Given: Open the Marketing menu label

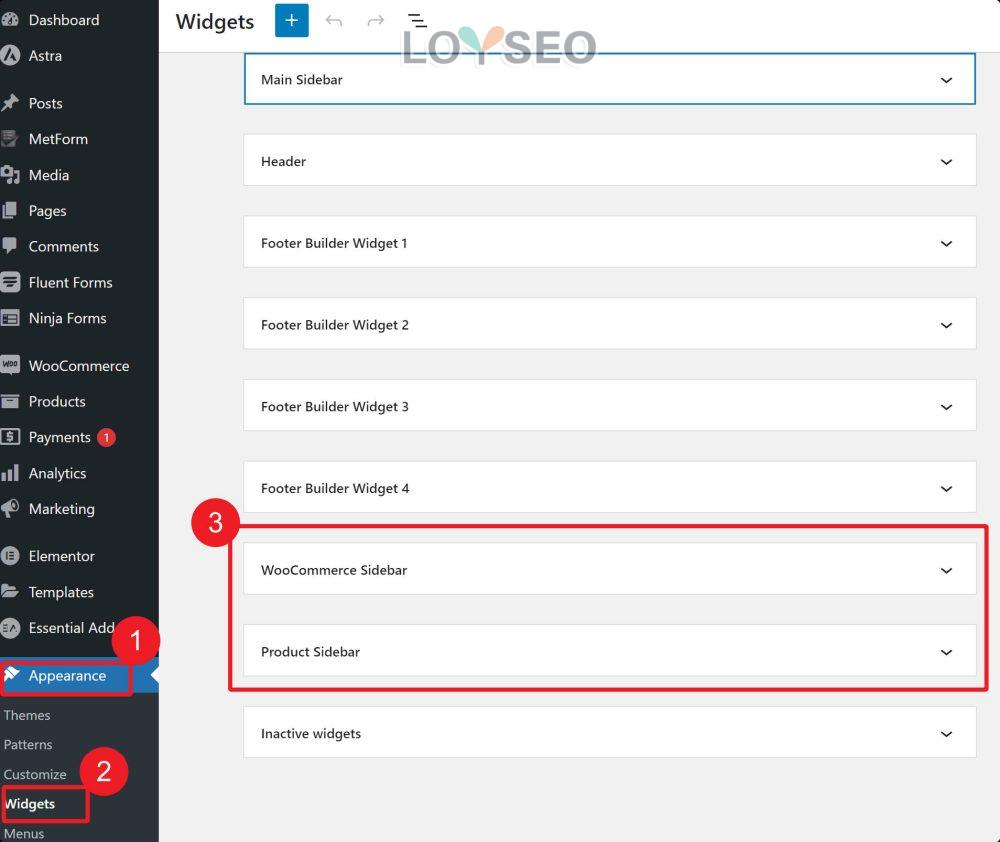Looking at the screenshot, I should pyautogui.click(x=62, y=509).
